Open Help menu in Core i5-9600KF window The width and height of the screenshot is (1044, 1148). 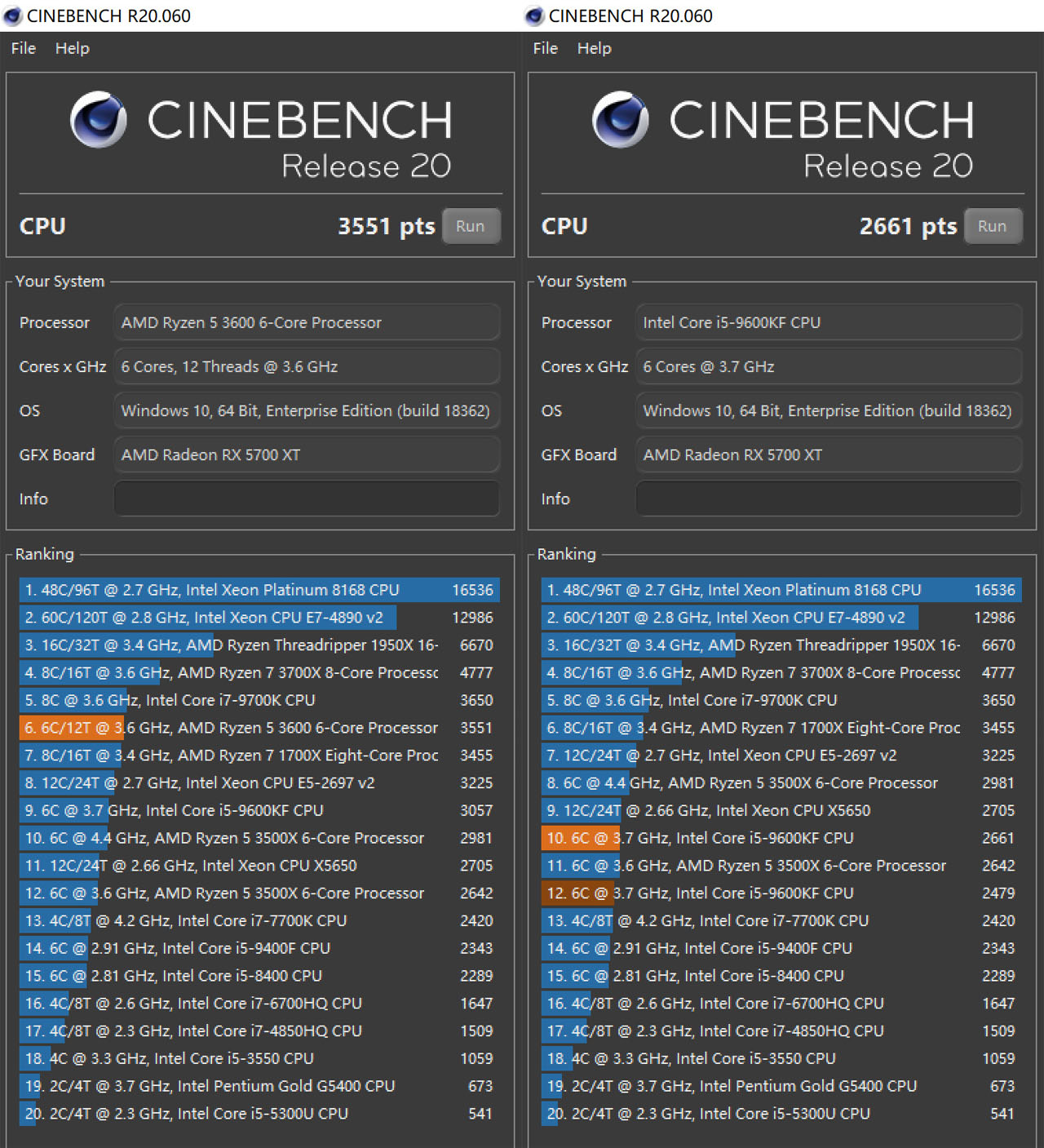(594, 48)
